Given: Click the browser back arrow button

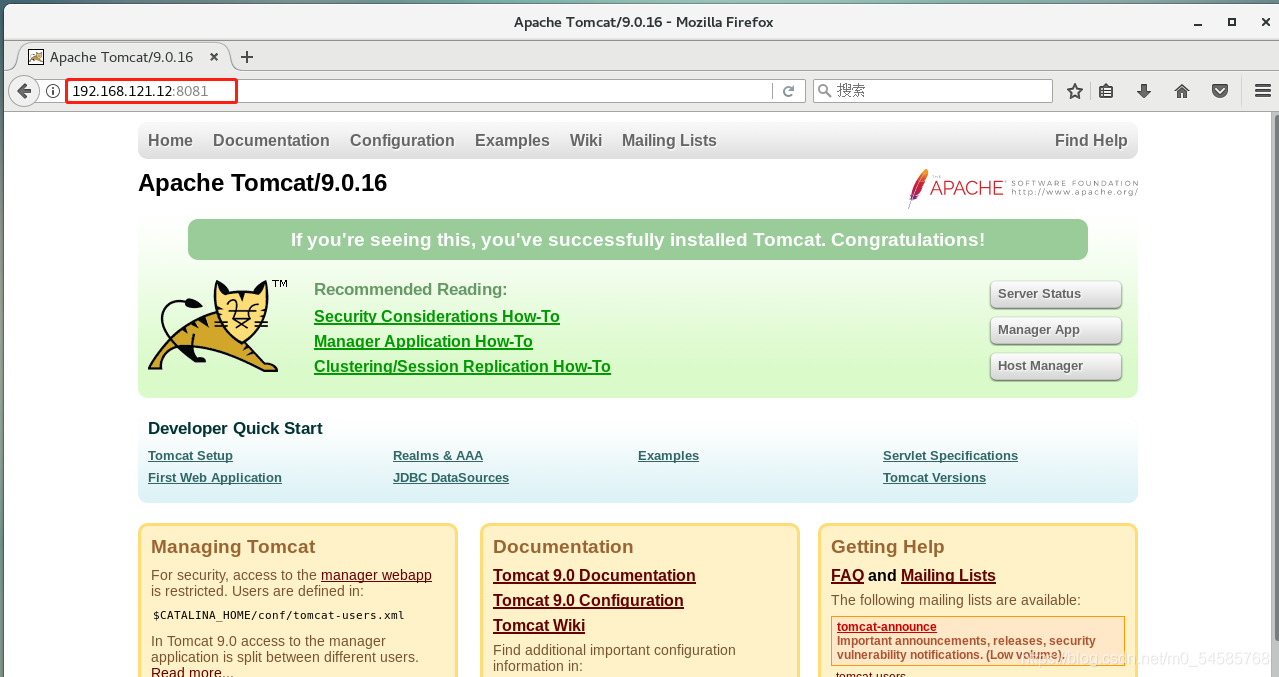Looking at the screenshot, I should pos(24,91).
